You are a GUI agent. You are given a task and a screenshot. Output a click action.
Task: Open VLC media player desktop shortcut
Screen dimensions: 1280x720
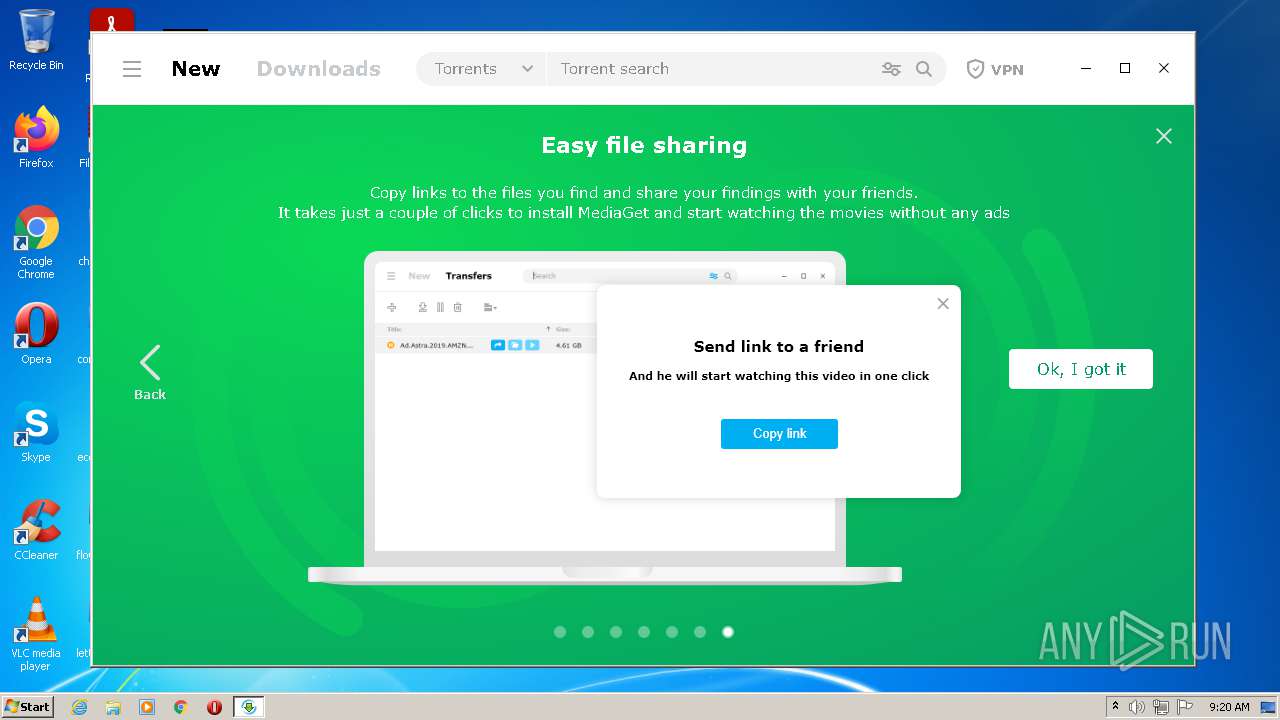36,634
